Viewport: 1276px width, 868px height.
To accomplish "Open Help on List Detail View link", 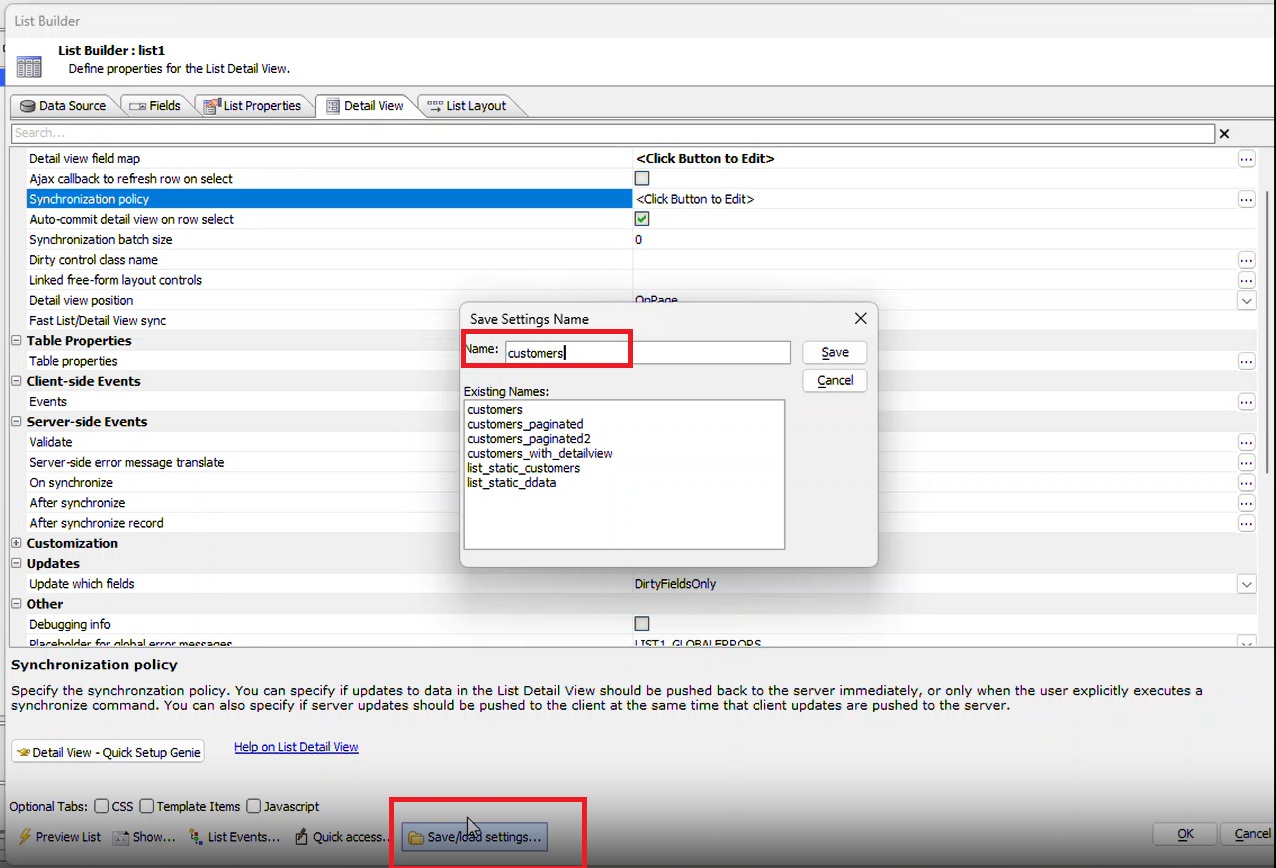I will click(296, 747).
